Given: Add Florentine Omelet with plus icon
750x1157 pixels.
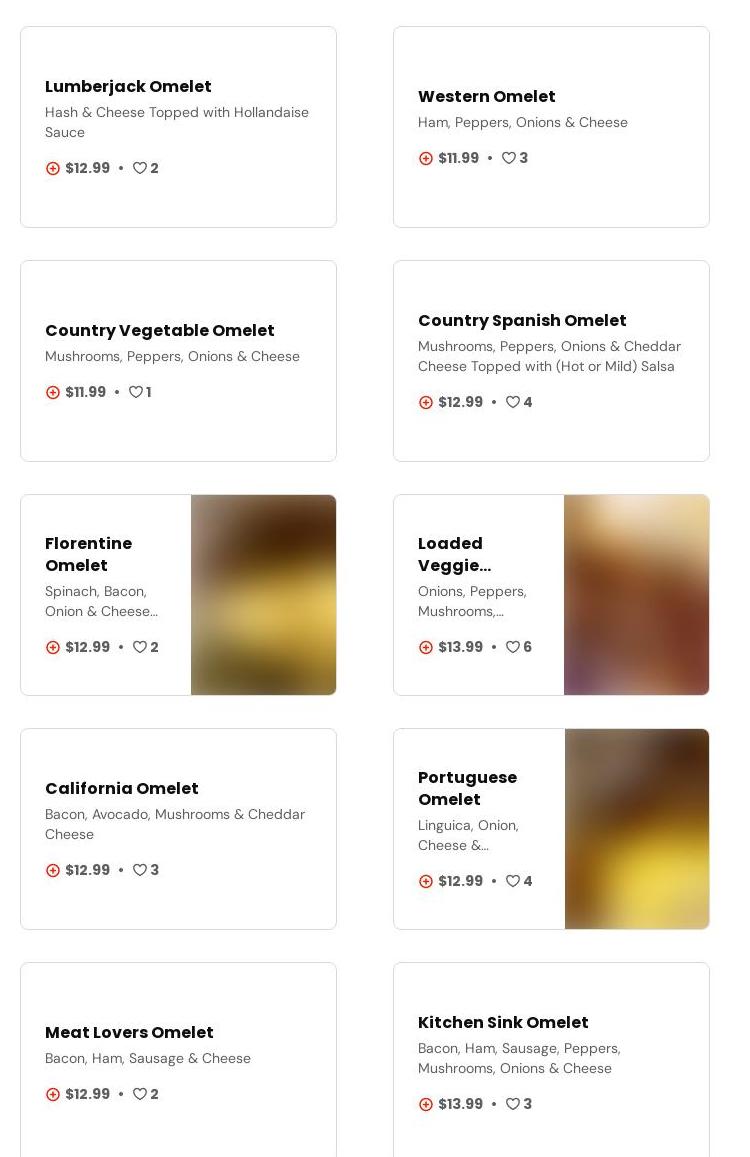Looking at the screenshot, I should [x=53, y=648].
